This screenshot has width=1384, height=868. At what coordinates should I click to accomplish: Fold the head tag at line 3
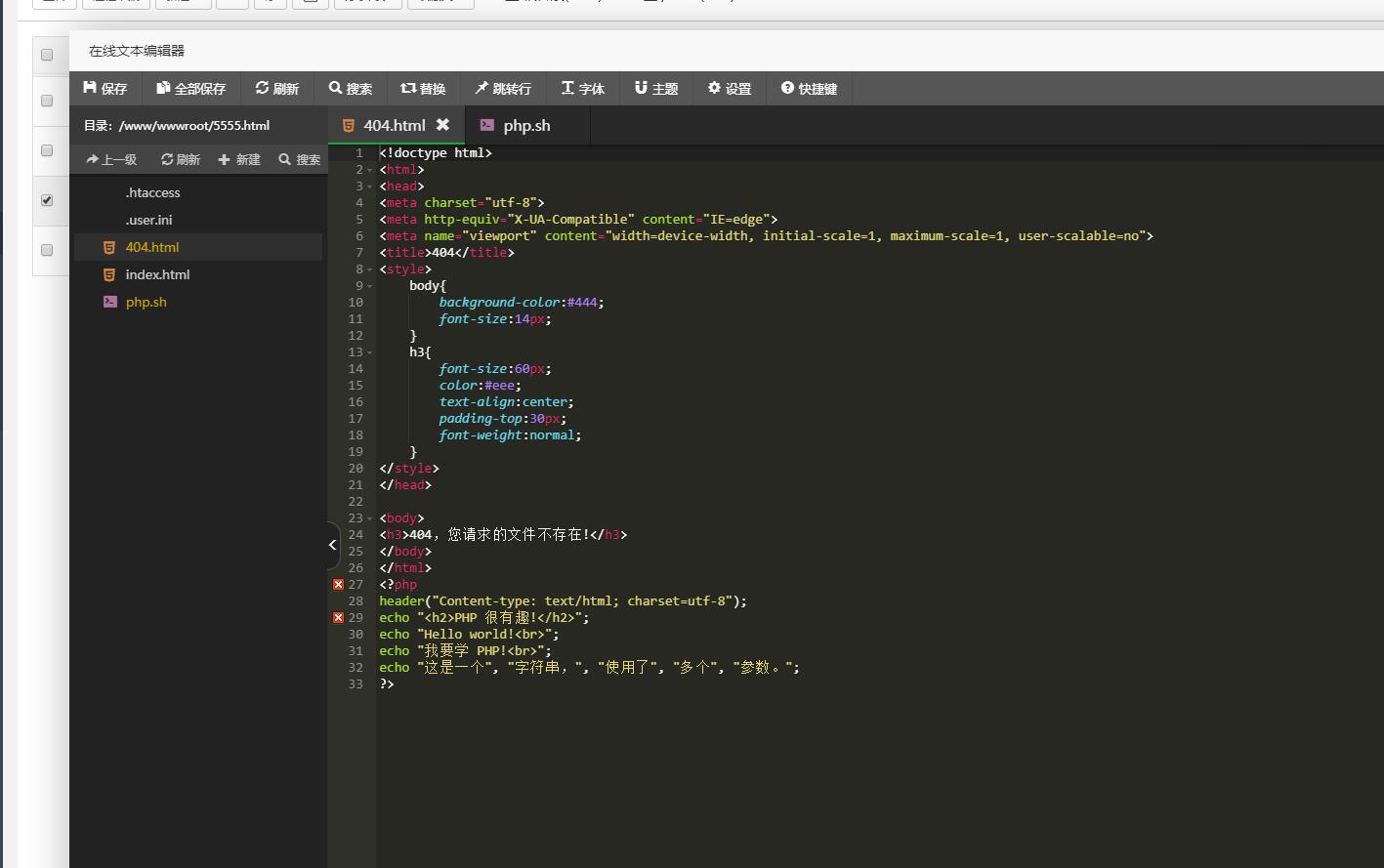point(370,186)
